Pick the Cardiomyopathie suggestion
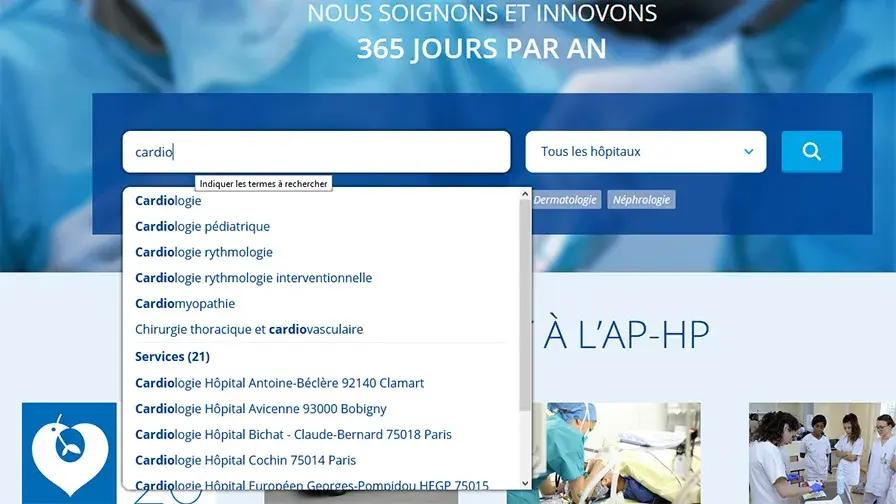Viewport: 896px width, 504px height. pyautogui.click(x=185, y=303)
